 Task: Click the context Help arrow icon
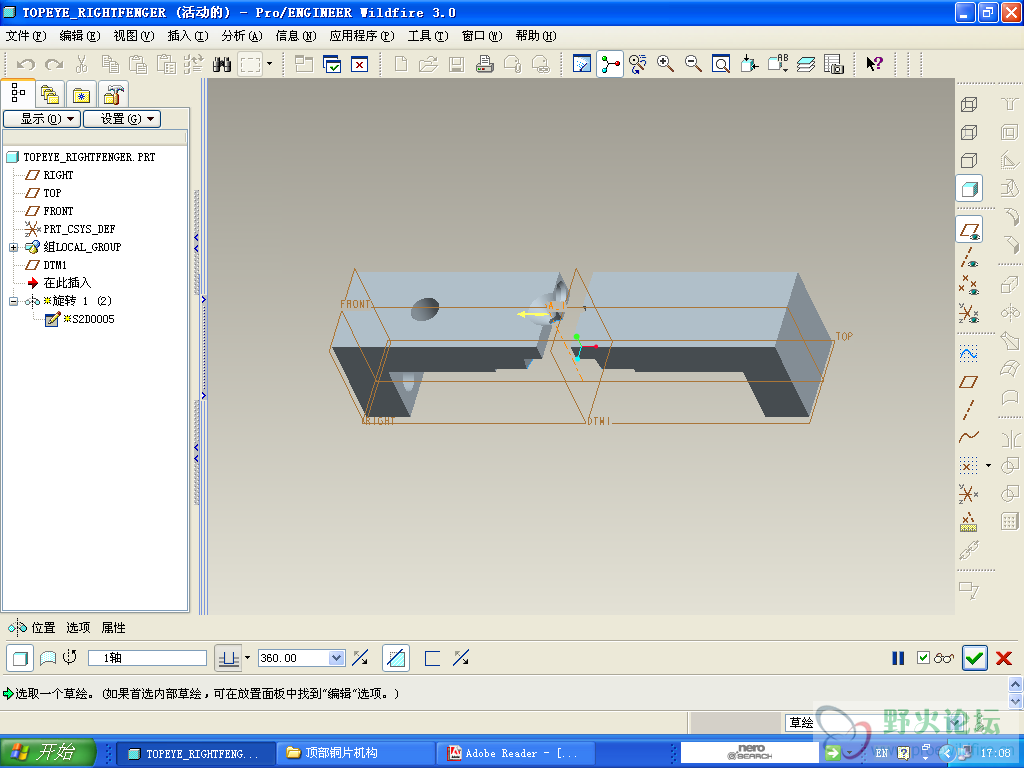tap(874, 64)
